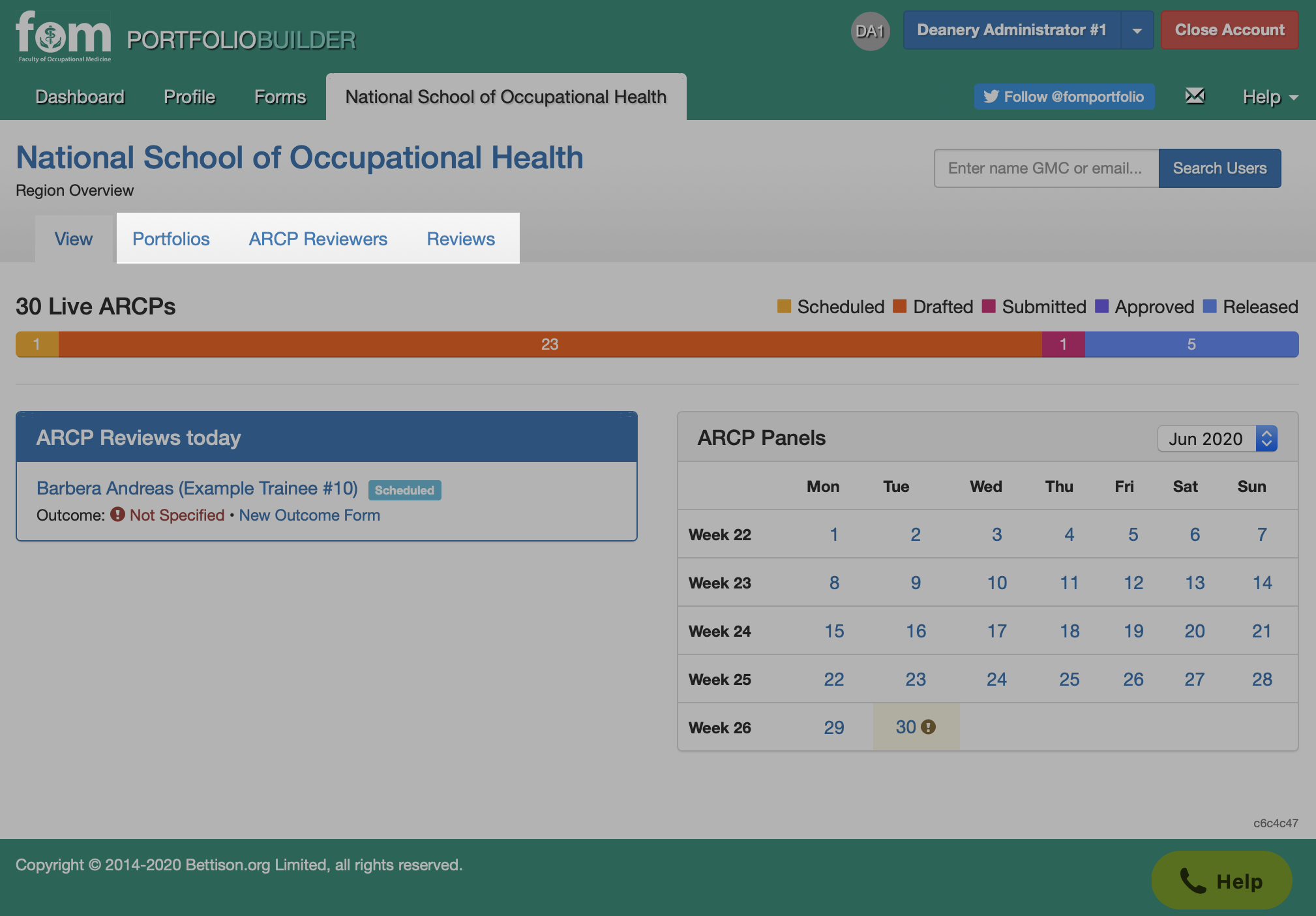The image size is (1316, 916).
Task: Go to the Dashboard menu item
Action: coord(80,97)
